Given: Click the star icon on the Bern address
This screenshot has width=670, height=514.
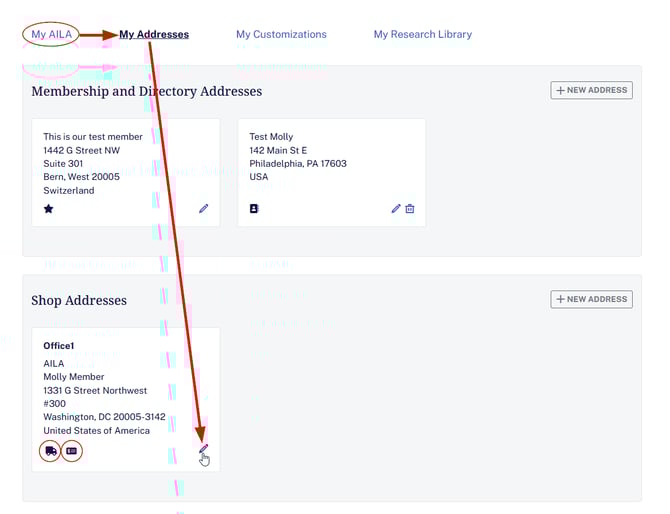Looking at the screenshot, I should (x=48, y=209).
